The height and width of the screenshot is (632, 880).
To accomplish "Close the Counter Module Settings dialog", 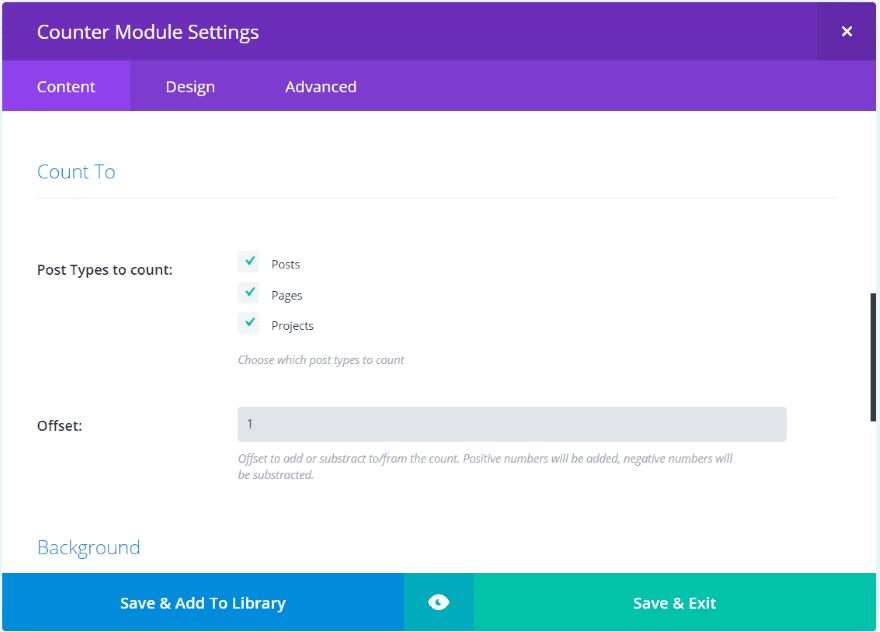I will [846, 31].
